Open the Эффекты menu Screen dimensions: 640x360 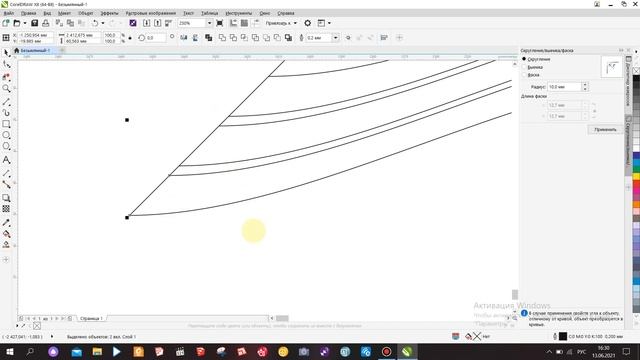109,13
